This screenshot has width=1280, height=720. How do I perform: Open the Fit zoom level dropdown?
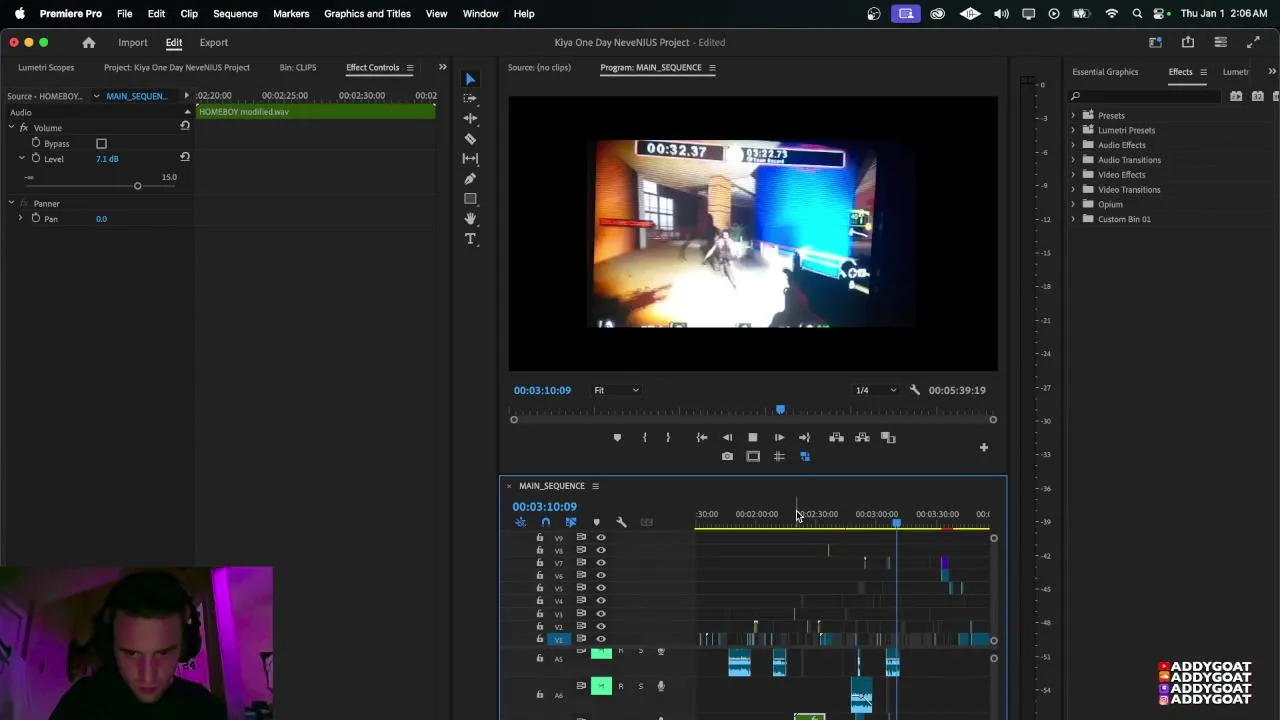616,390
